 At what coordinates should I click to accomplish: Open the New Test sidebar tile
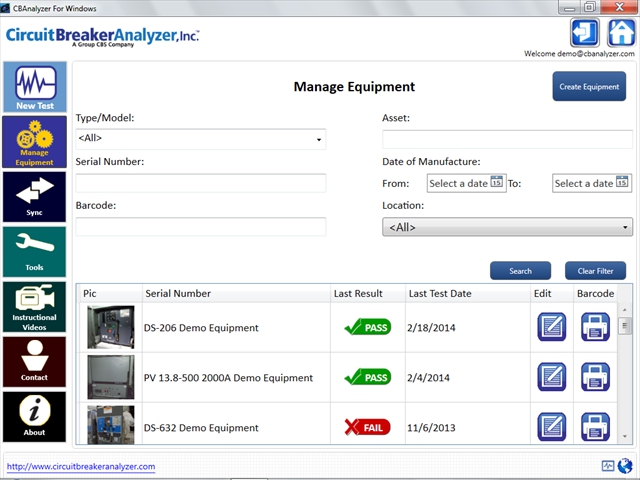tap(35, 87)
